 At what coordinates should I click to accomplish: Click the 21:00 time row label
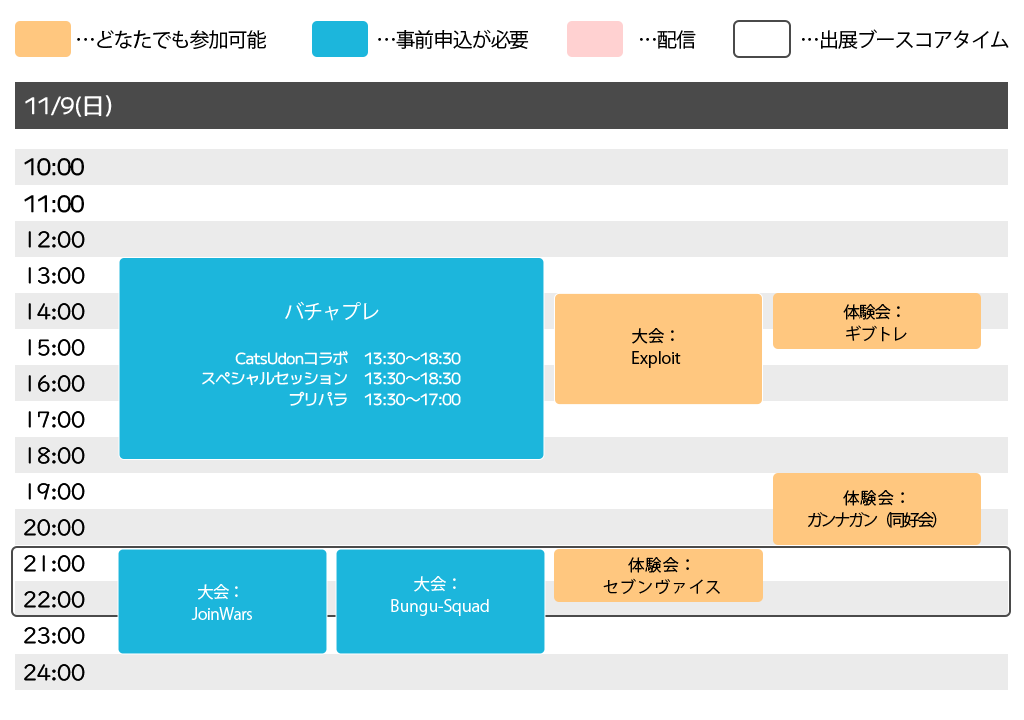[x=54, y=564]
